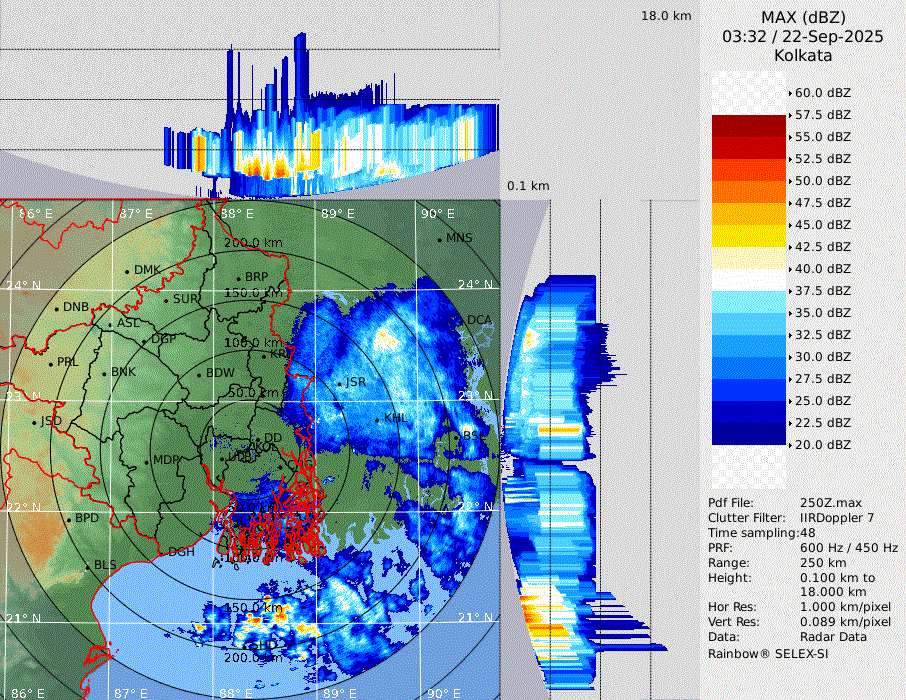Click the DNB station dot
The height and width of the screenshot is (700, 906).
(x=57, y=308)
